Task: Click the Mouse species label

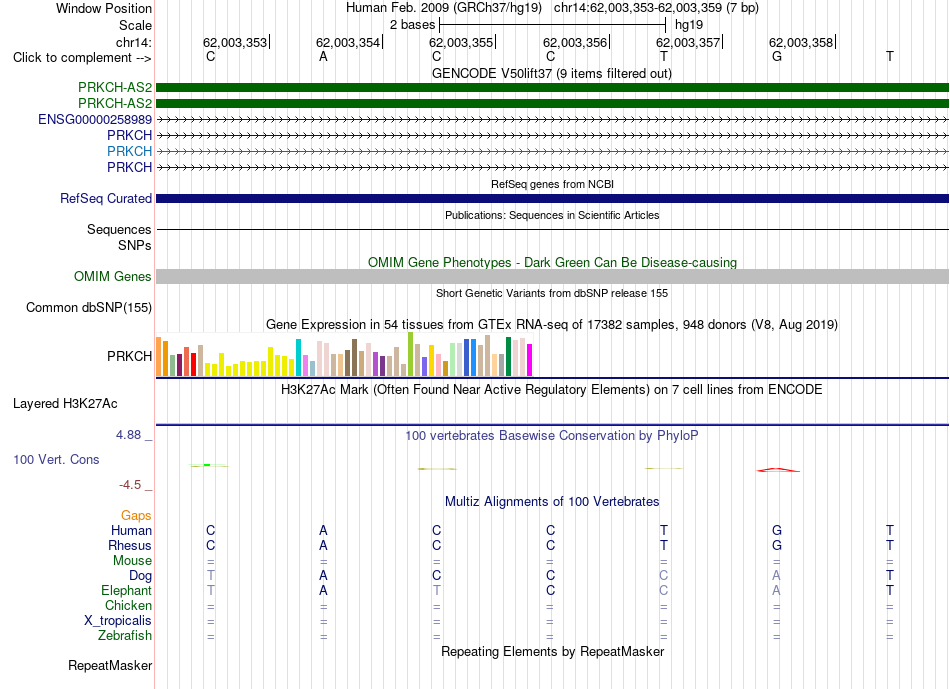Action: pyautogui.click(x=132, y=561)
